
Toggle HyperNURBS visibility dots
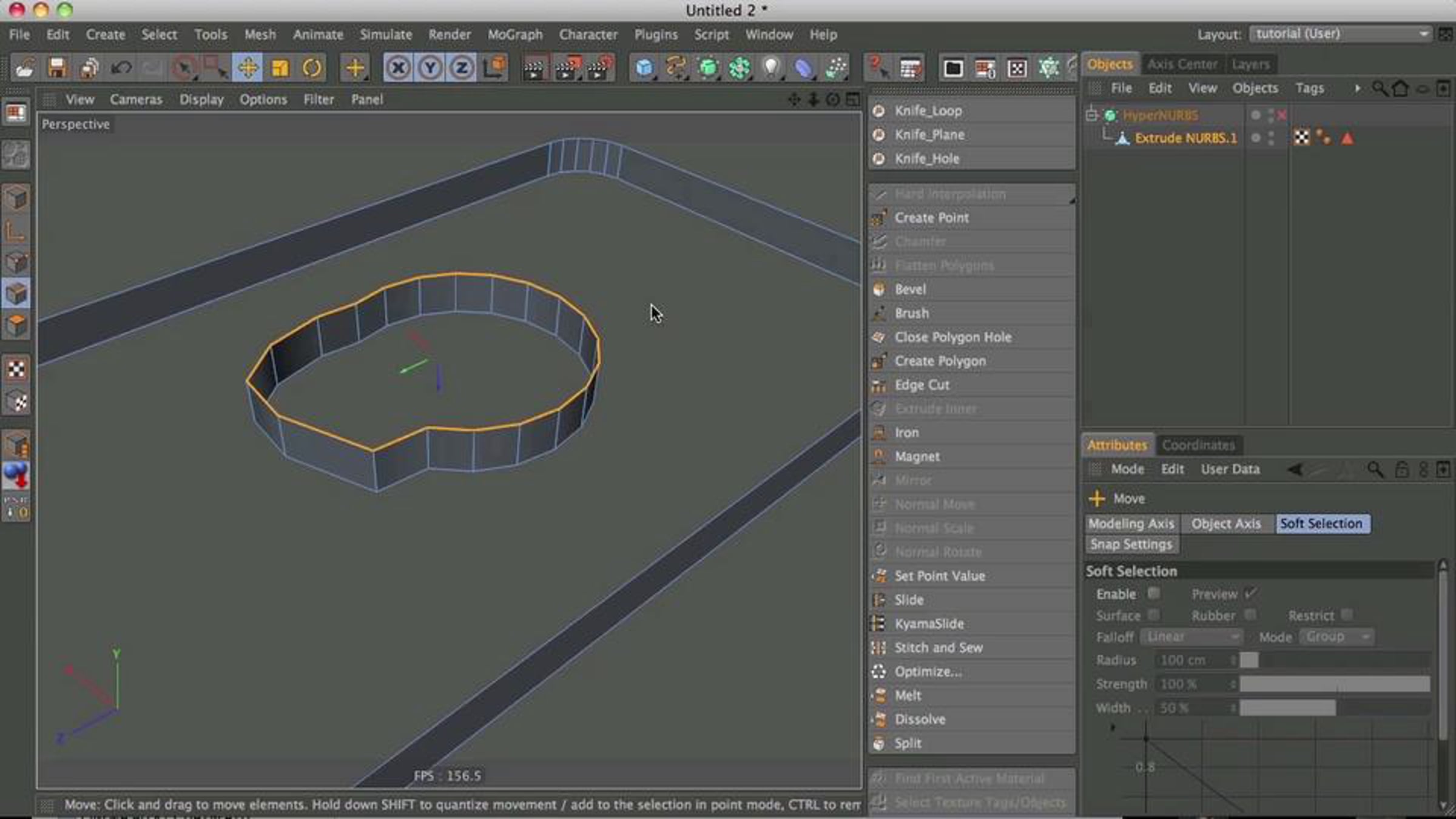point(1270,115)
